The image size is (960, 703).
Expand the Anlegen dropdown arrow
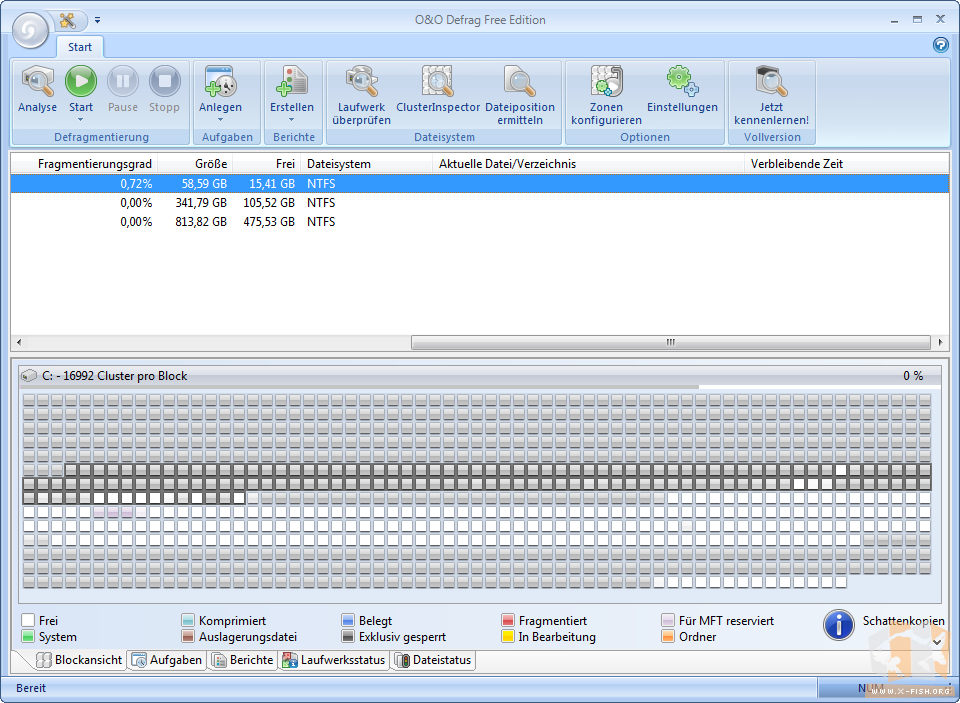[x=220, y=120]
